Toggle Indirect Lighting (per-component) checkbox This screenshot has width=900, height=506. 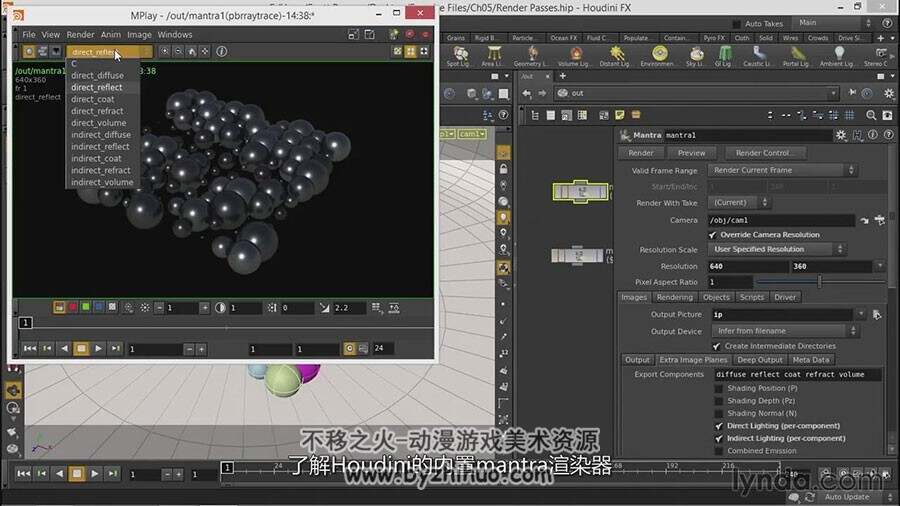point(719,439)
